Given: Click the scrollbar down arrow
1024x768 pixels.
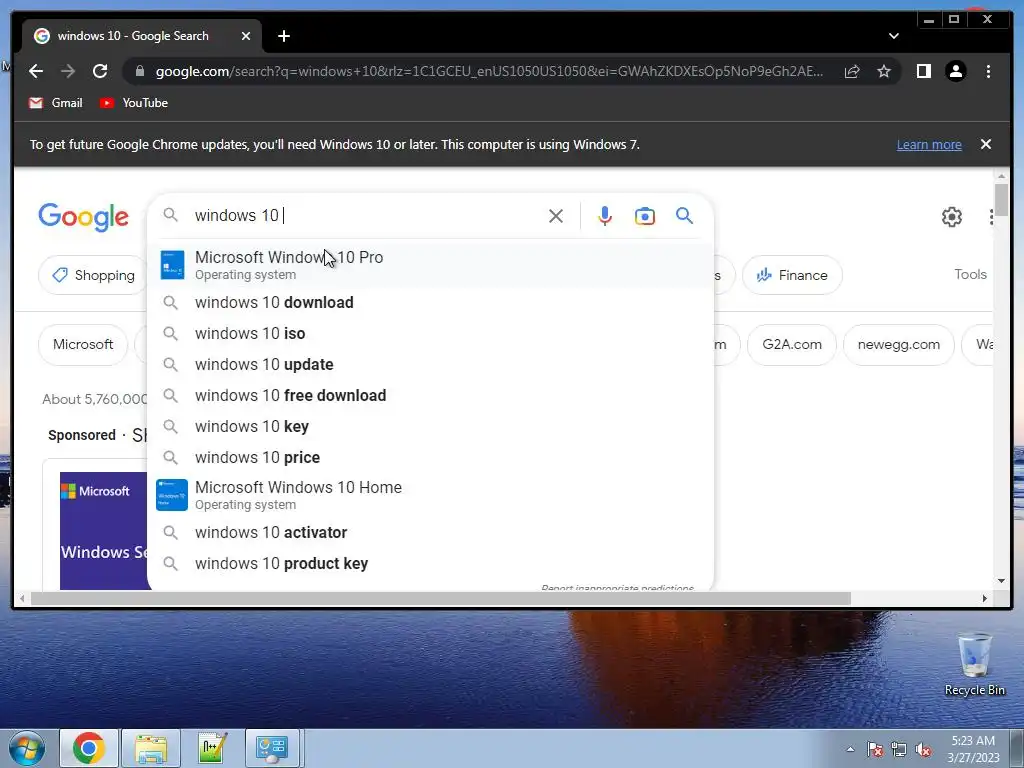Looking at the screenshot, I should coord(1001,581).
